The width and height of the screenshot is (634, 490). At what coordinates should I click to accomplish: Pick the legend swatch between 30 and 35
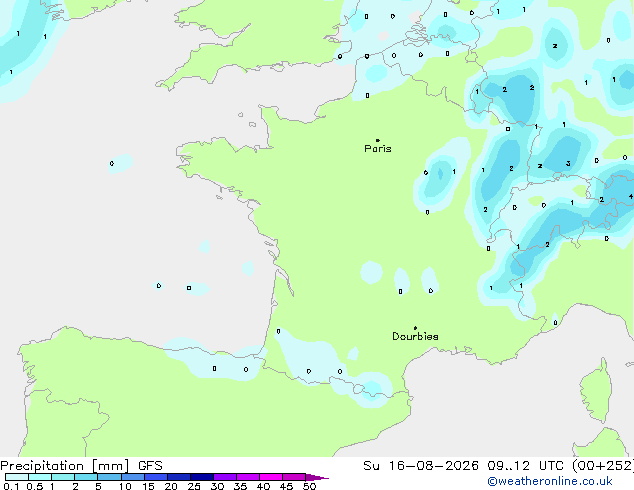click(225, 477)
